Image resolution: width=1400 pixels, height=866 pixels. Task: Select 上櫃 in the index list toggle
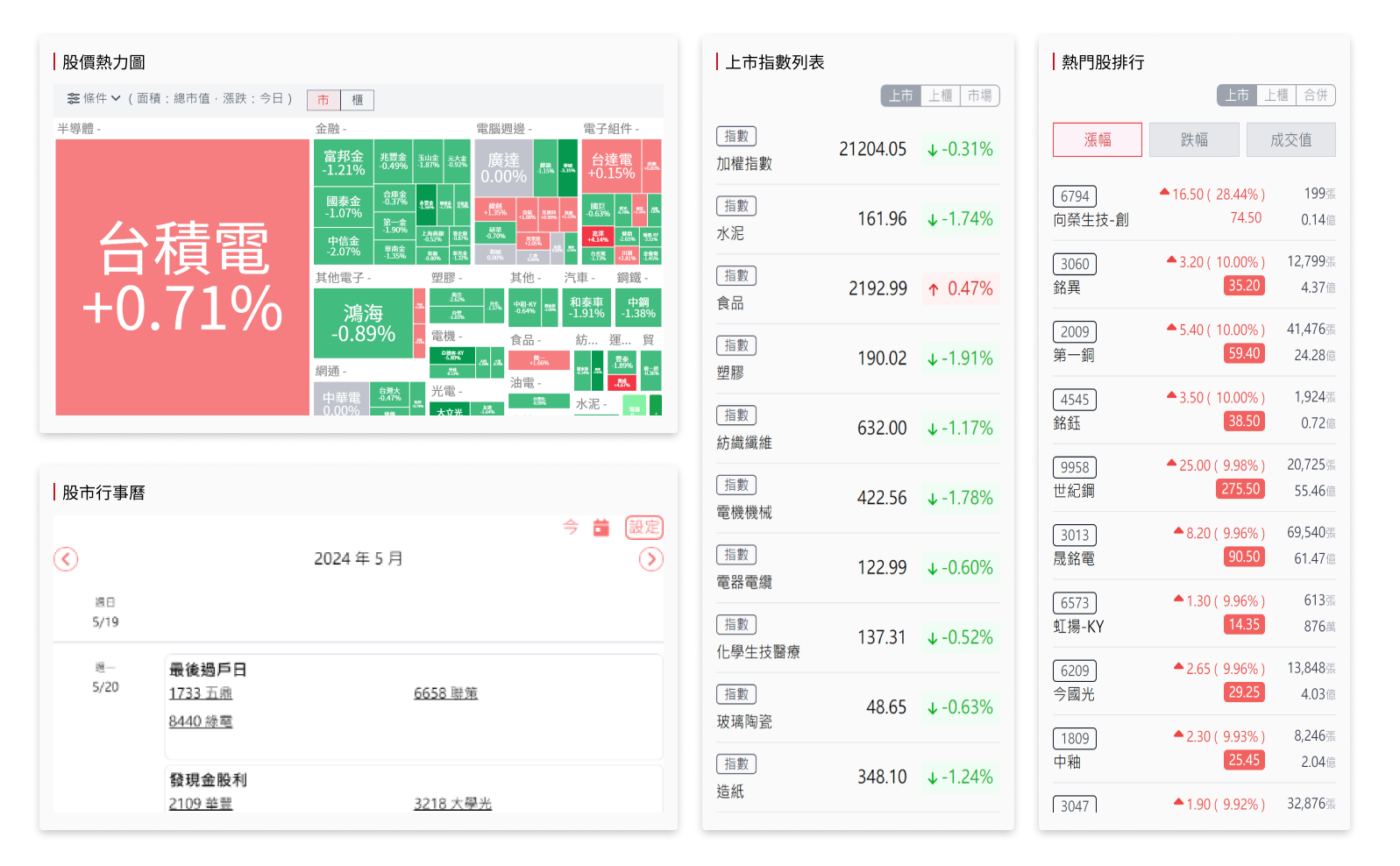941,96
